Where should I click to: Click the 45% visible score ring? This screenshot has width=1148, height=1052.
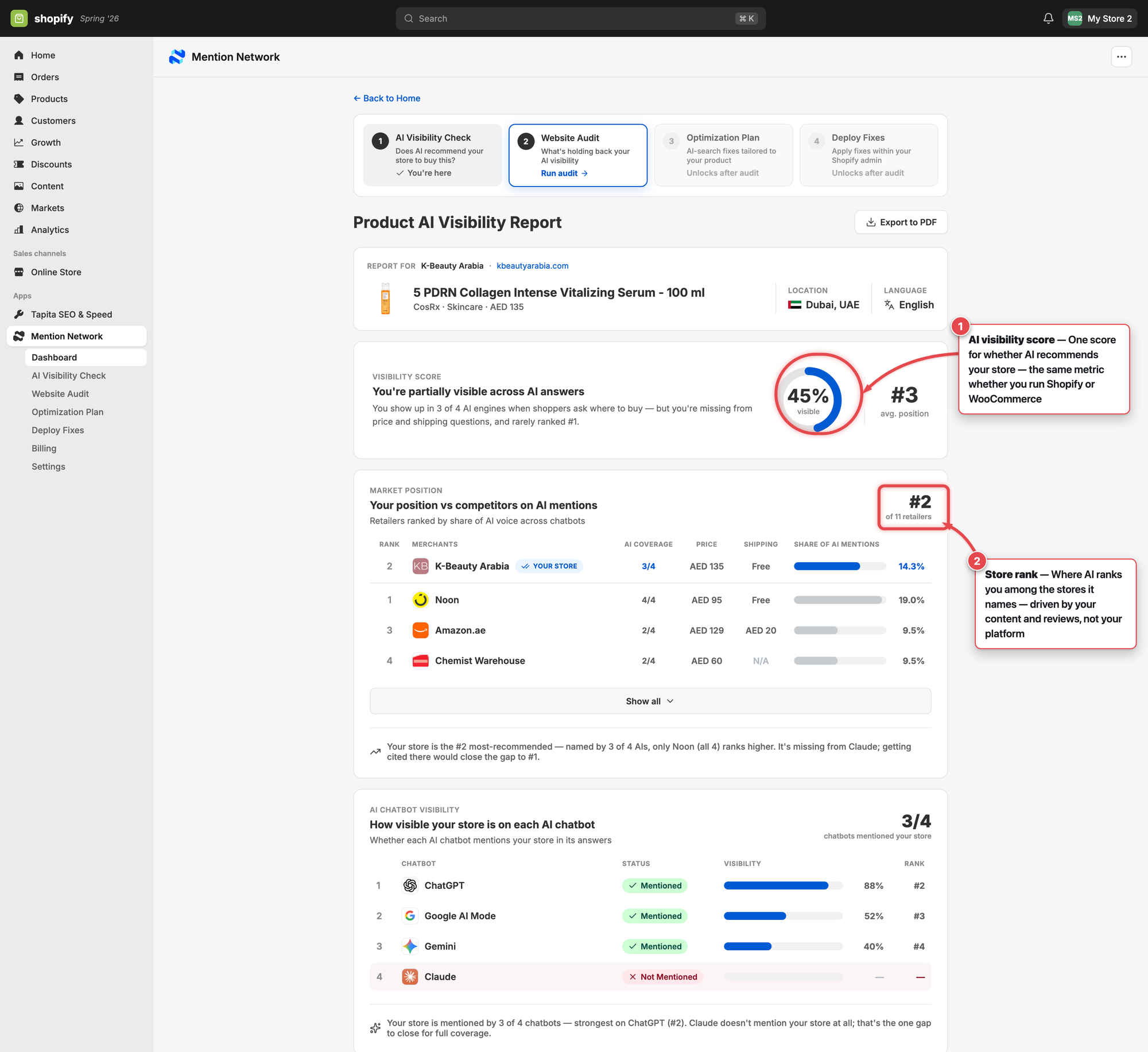click(808, 400)
